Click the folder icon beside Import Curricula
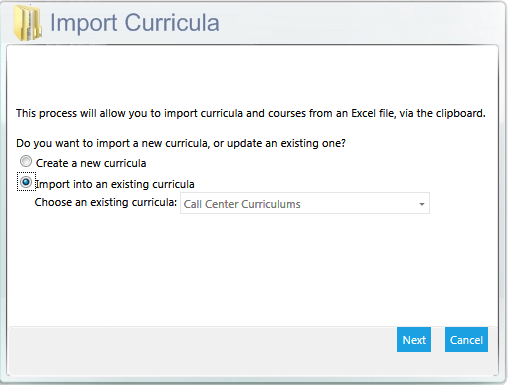Screen dimensions: 521x391 tap(28, 24)
